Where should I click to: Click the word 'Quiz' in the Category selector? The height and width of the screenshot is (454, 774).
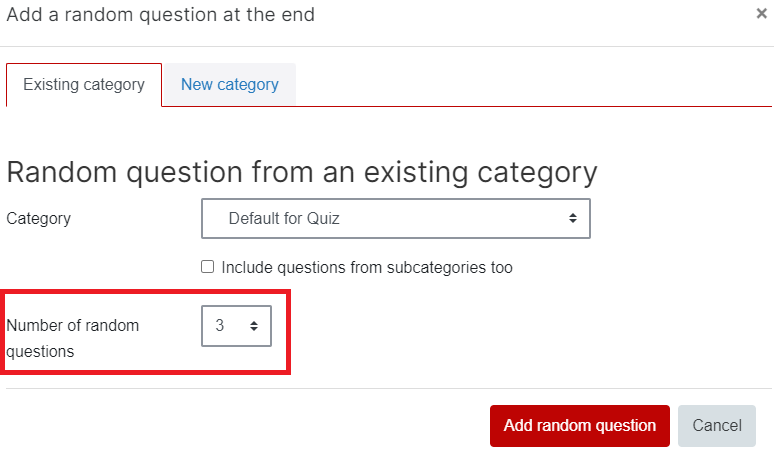tap(323, 218)
